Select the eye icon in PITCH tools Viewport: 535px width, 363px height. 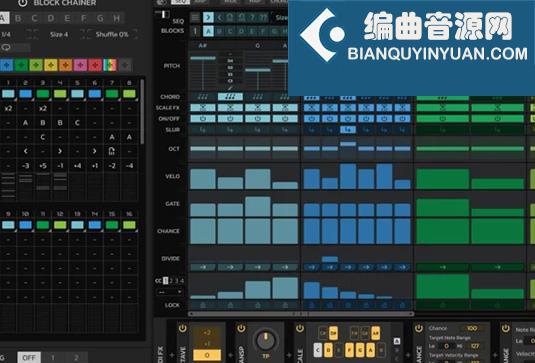pyautogui.click(x=230, y=81)
